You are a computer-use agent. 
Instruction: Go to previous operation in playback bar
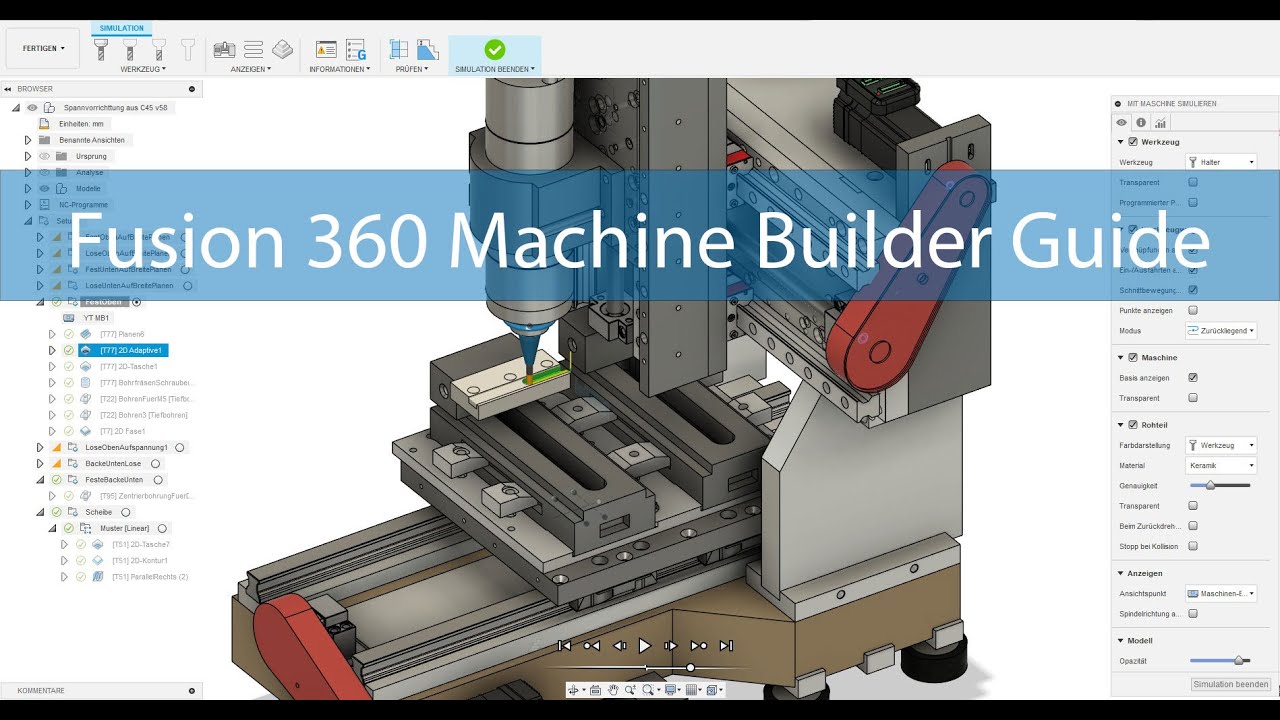click(592, 646)
